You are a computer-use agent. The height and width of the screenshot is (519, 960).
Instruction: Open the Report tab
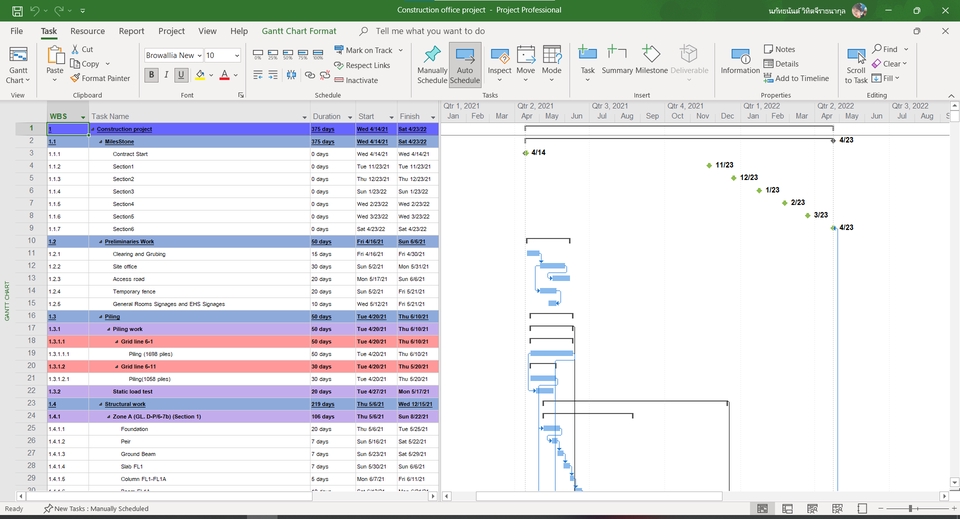pos(132,31)
